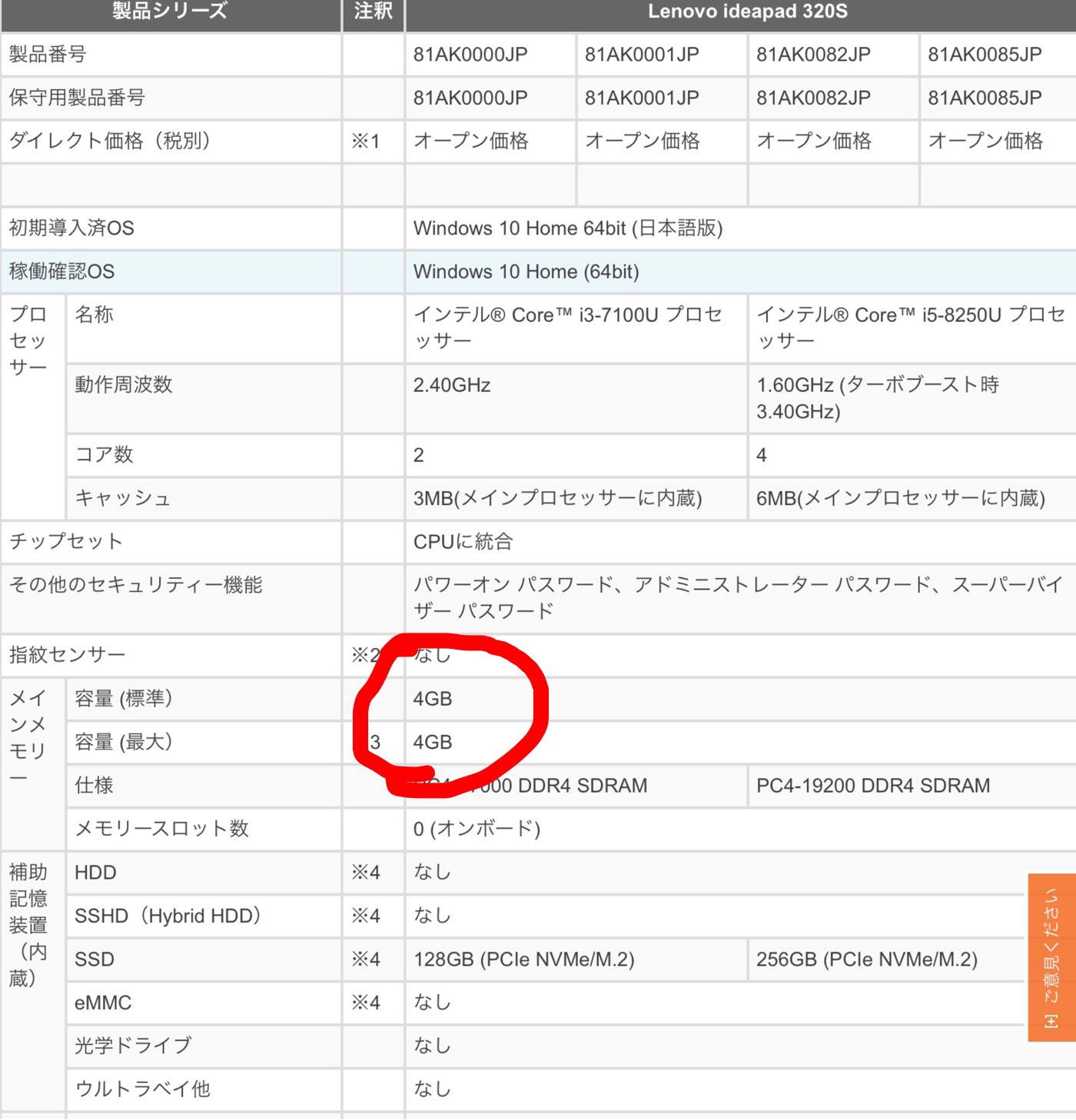Click the チップセット row label
The height and width of the screenshot is (1120, 1076).
tap(66, 541)
